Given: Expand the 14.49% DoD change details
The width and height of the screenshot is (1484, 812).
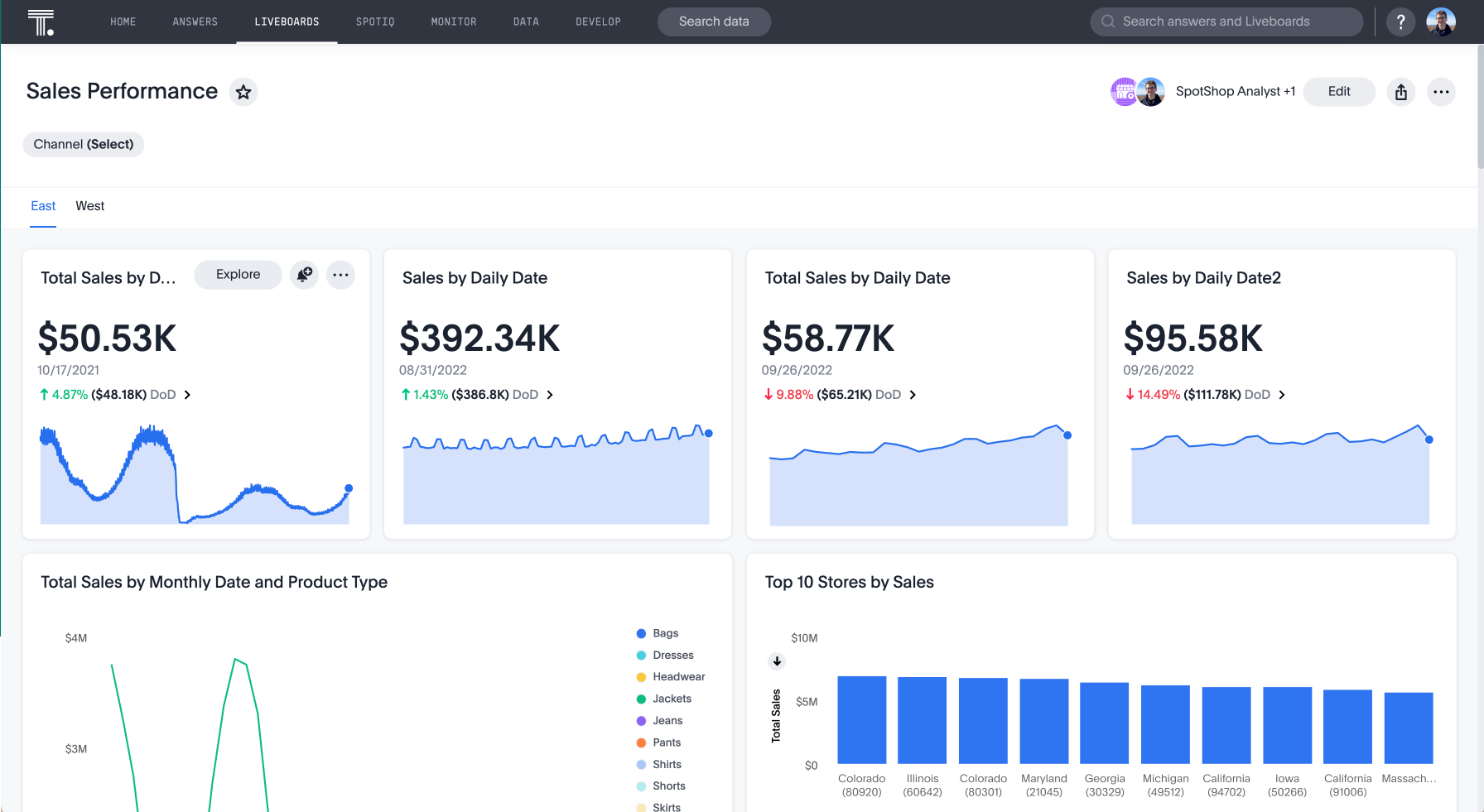Looking at the screenshot, I should coord(1282,395).
